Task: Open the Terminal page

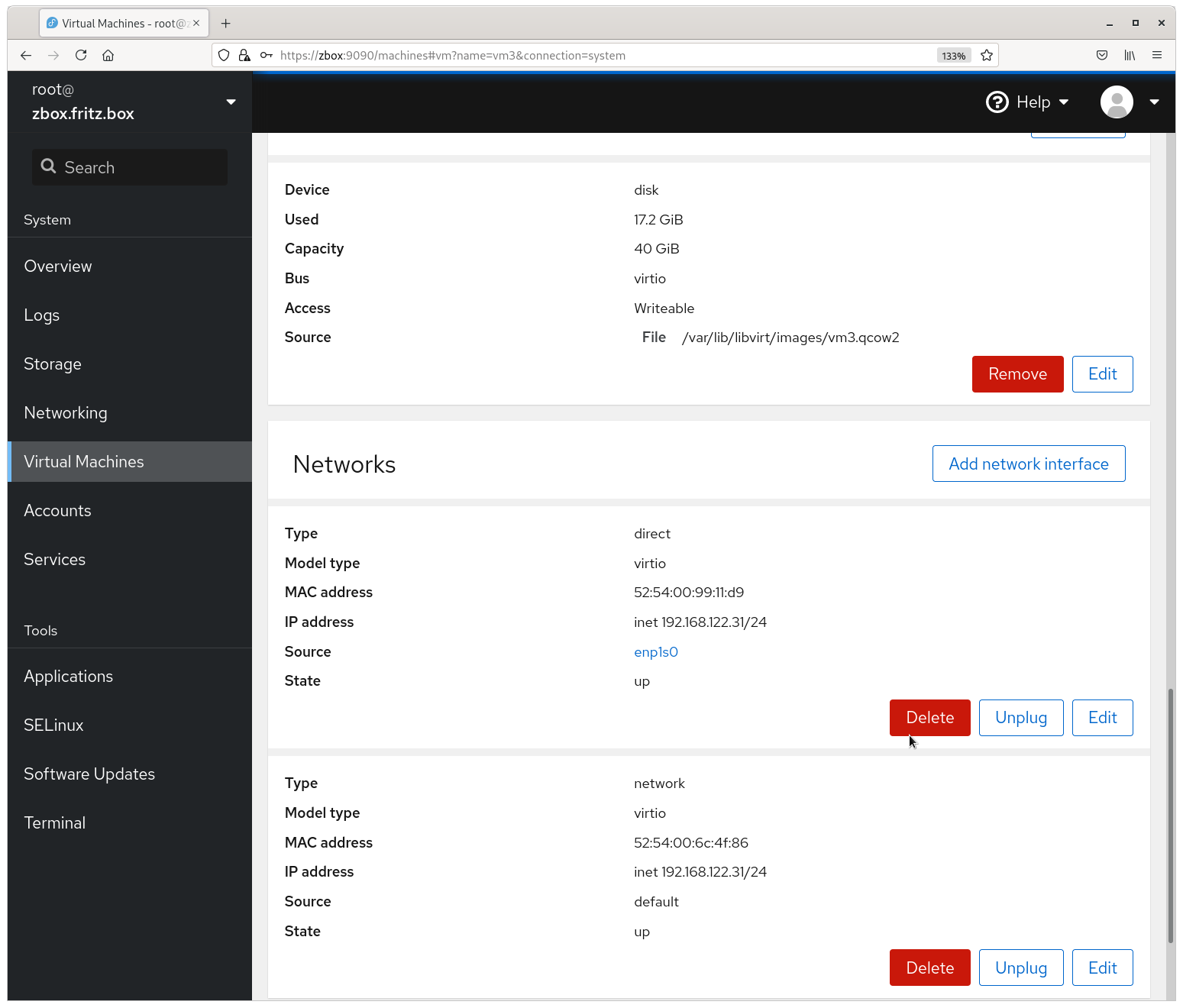Action: coord(130,822)
